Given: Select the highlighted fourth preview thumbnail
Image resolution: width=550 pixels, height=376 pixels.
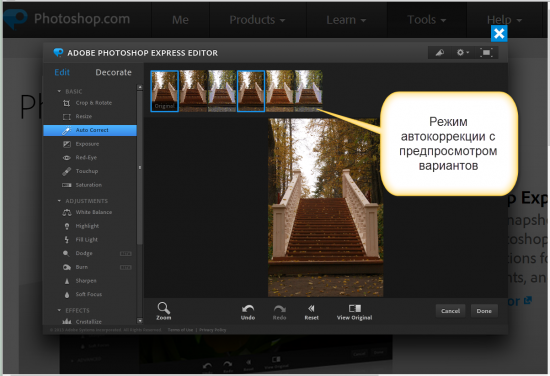Looking at the screenshot, I should [x=251, y=91].
